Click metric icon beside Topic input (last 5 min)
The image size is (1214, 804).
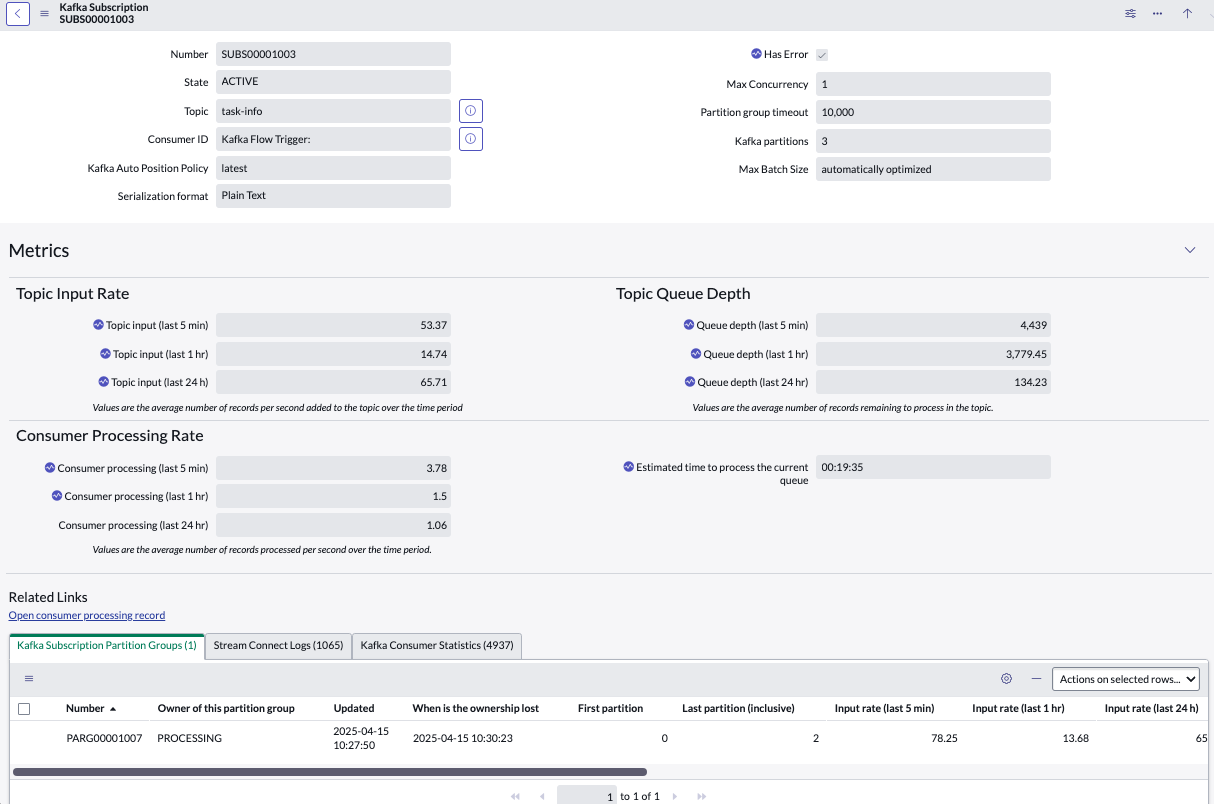click(x=98, y=325)
